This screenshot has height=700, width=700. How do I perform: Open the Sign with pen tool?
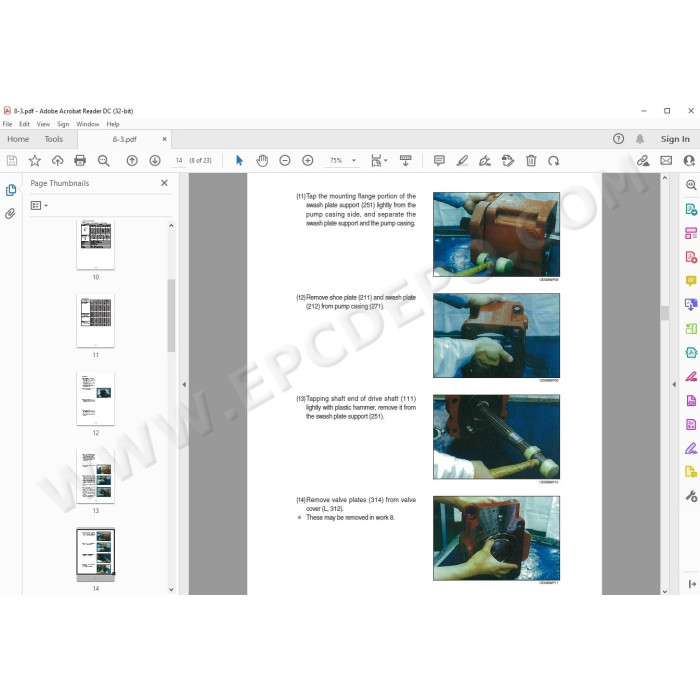[x=485, y=161]
